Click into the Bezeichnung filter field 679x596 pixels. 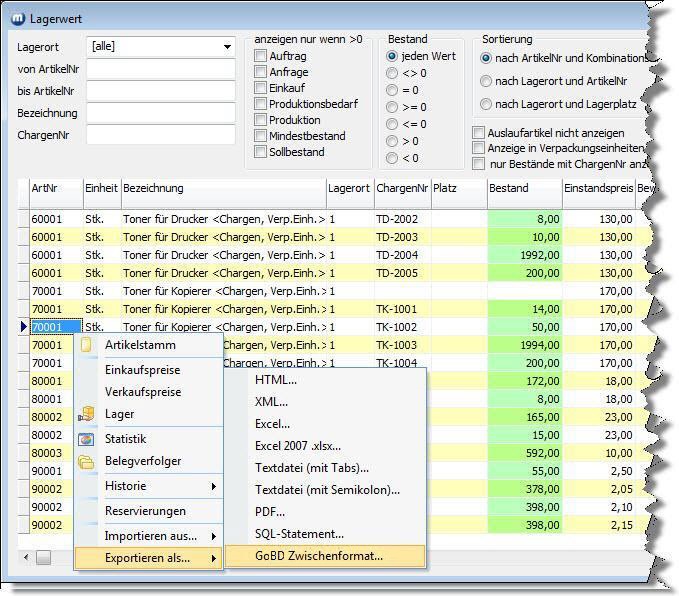(160, 113)
